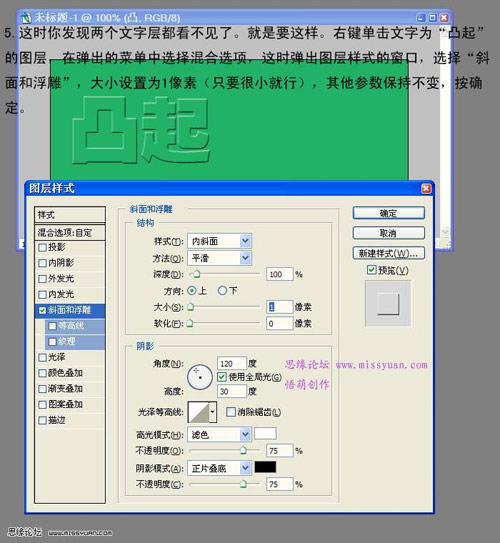Open the 光泽等高线 contour picker arrow
Image resolution: width=500 pixels, height=543 pixels.
pos(213,412)
